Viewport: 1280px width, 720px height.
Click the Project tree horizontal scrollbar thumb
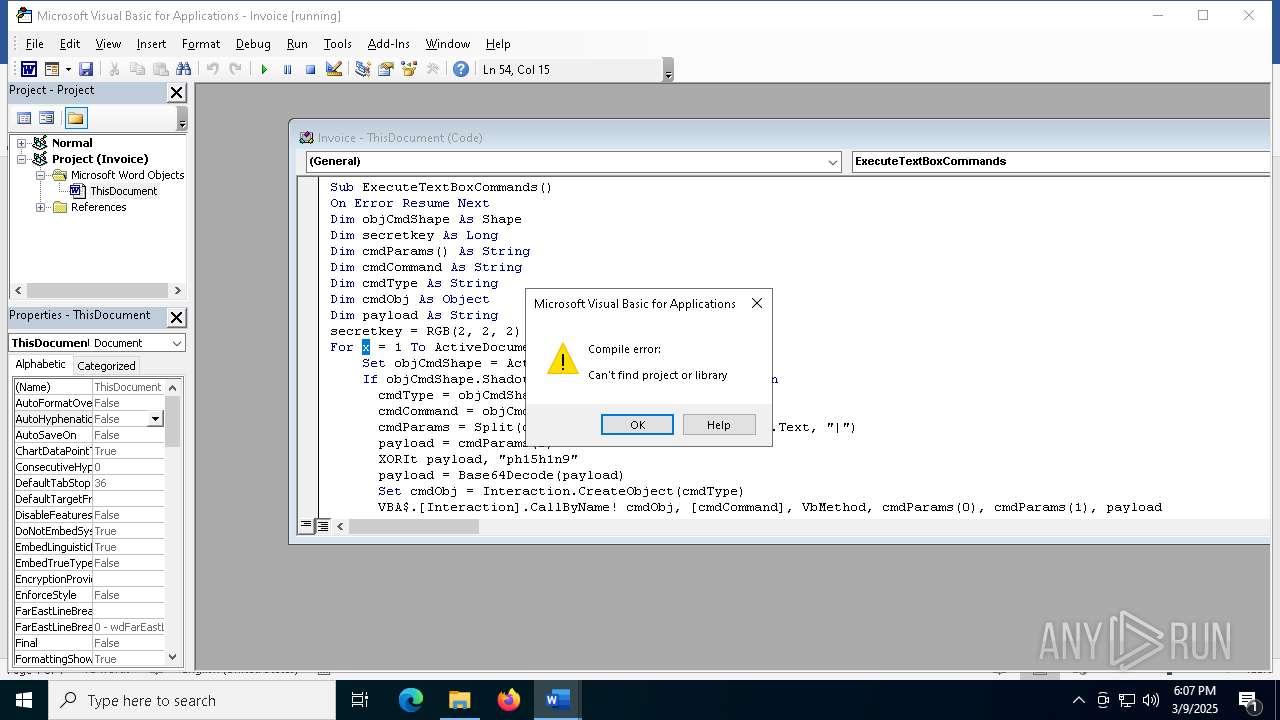(x=97, y=291)
